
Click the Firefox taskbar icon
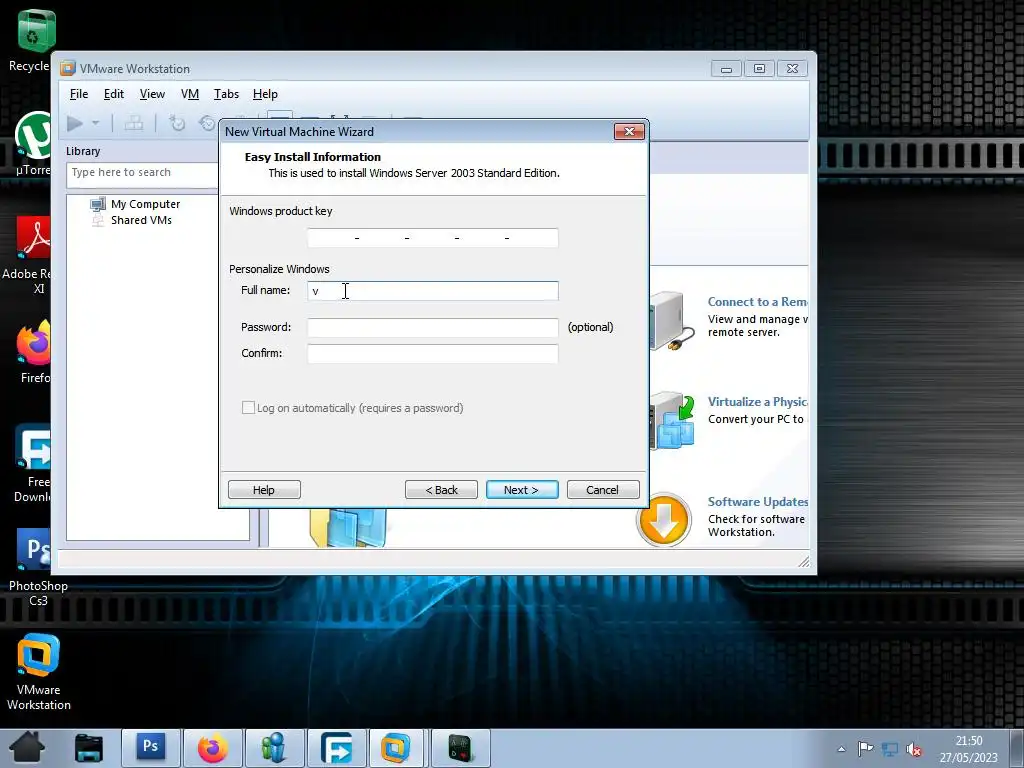[212, 748]
